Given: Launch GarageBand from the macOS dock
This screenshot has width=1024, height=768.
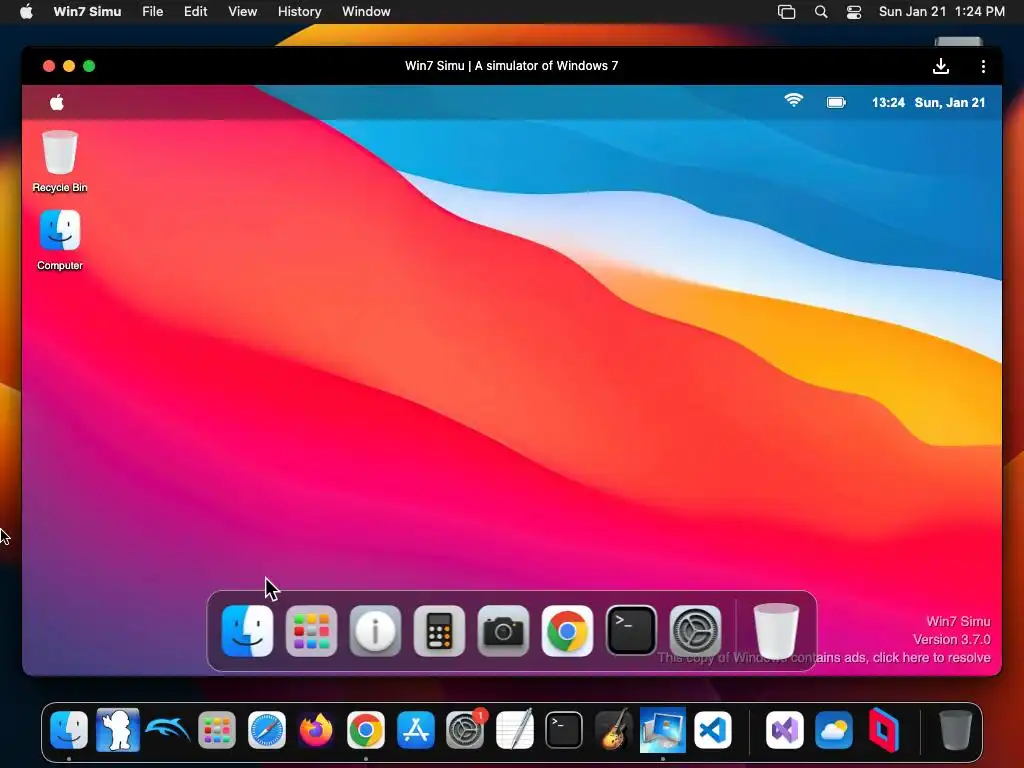Looking at the screenshot, I should click(614, 730).
